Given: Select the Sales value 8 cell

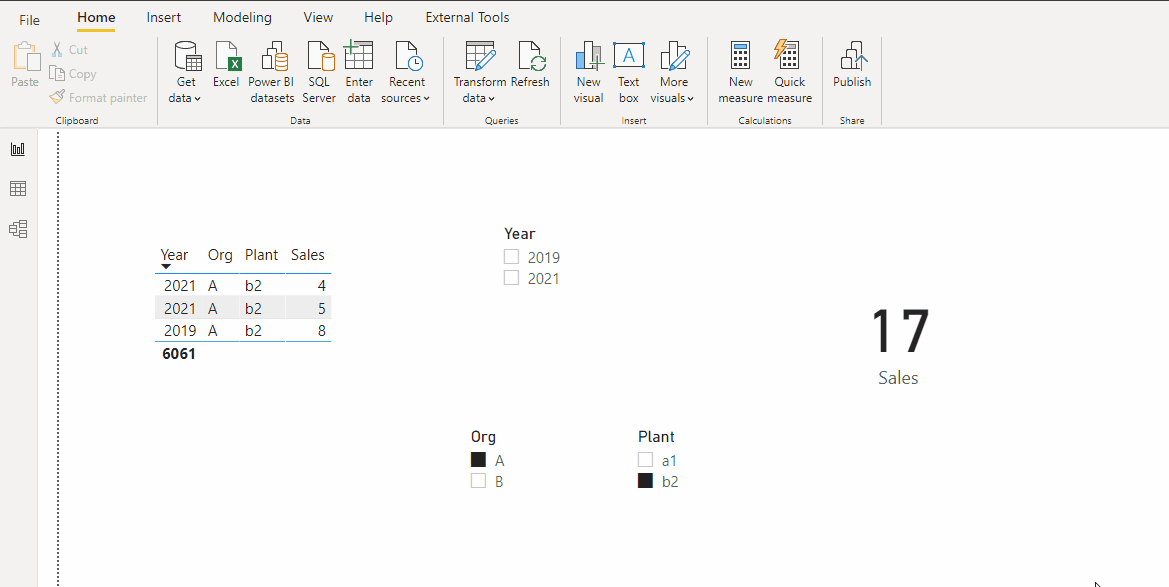Looking at the screenshot, I should coord(322,330).
